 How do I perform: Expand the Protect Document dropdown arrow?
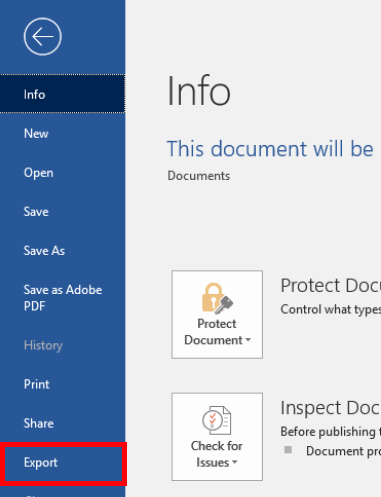248,340
